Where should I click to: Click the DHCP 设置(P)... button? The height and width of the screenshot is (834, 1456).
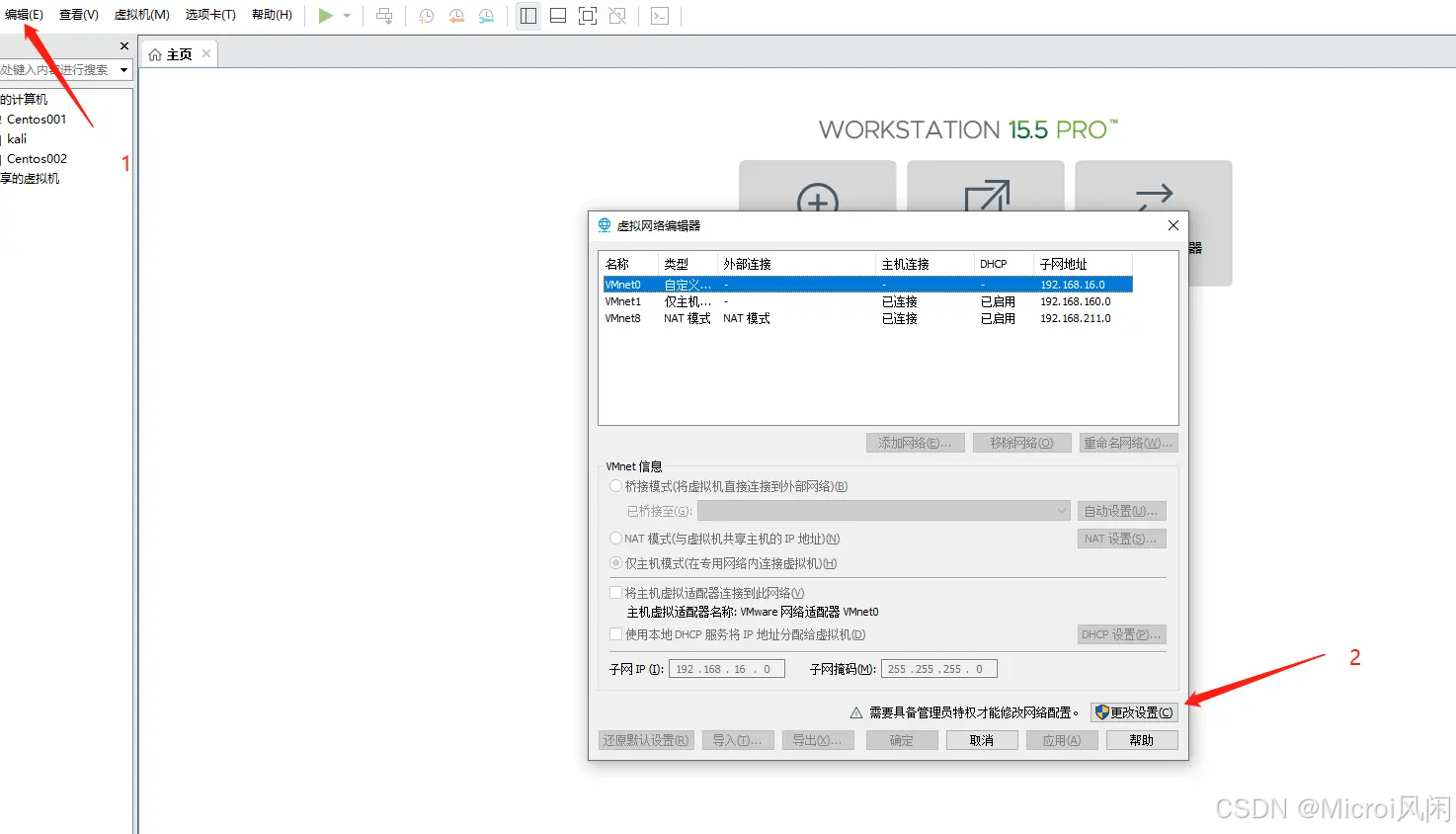point(1121,634)
